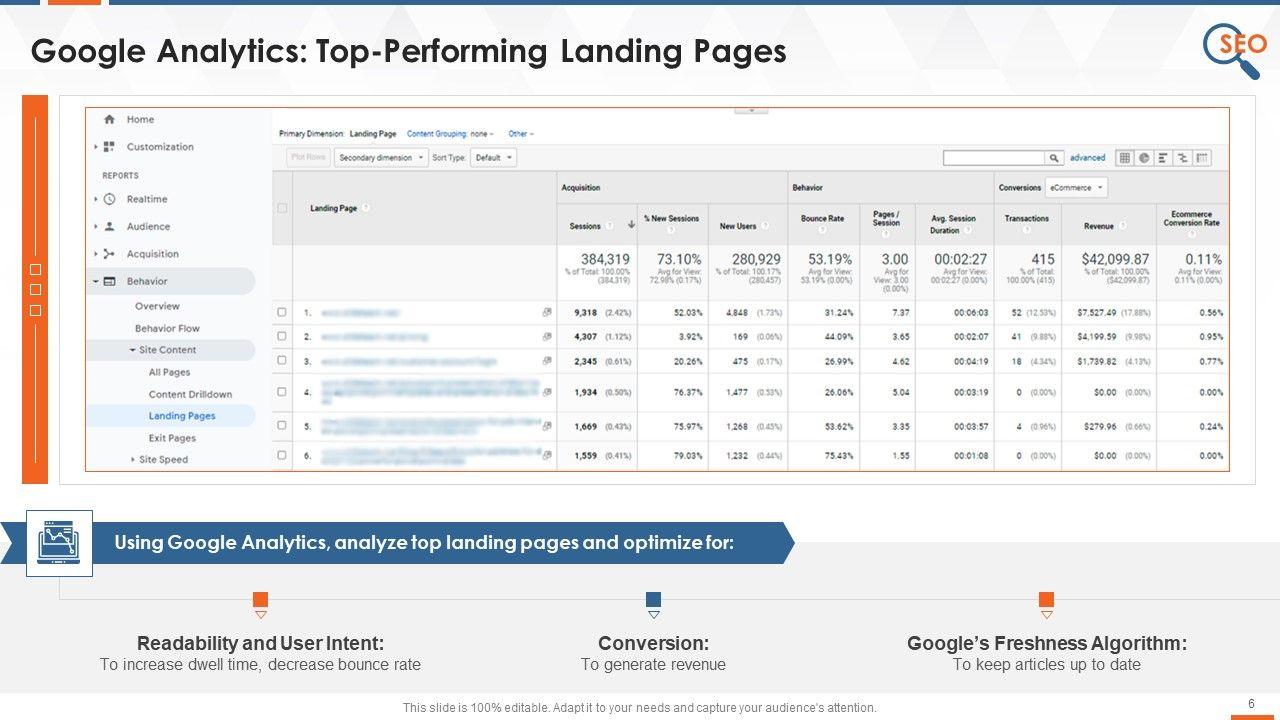Click the advanced filter link
The height and width of the screenshot is (720, 1280).
(x=1087, y=158)
